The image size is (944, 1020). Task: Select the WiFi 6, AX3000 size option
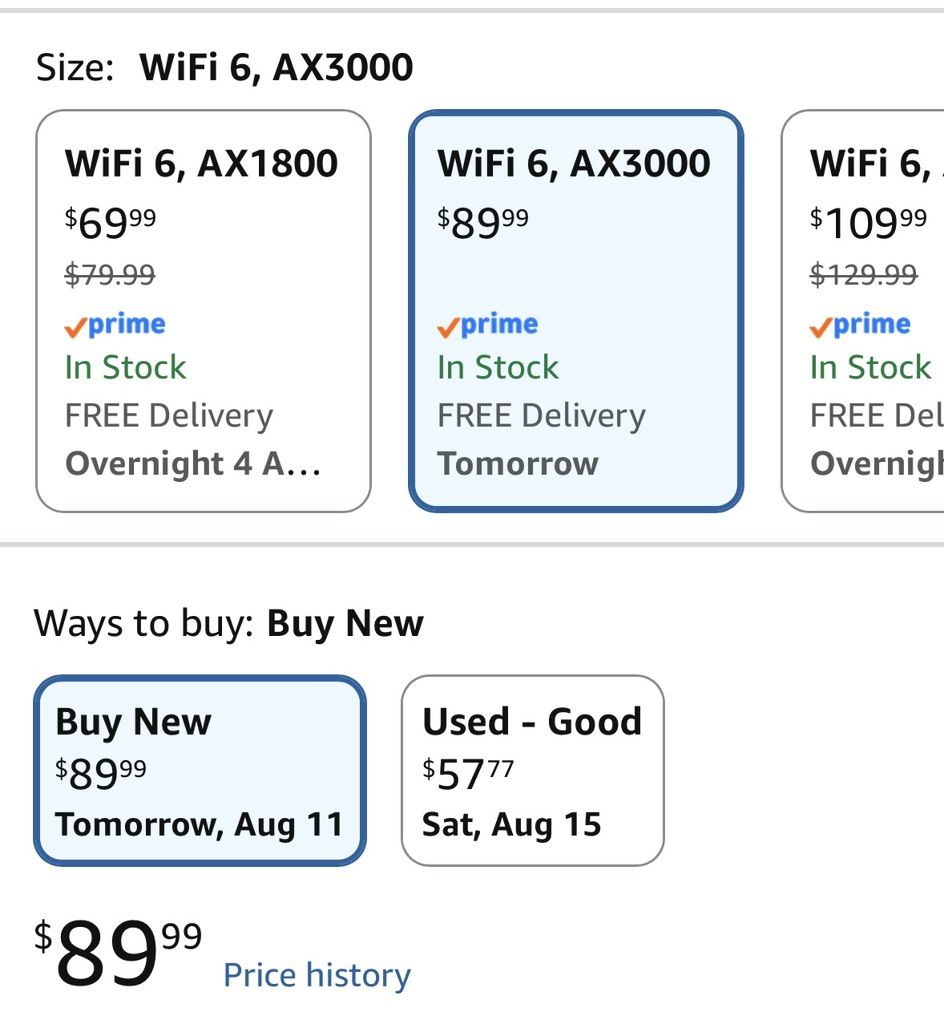576,311
